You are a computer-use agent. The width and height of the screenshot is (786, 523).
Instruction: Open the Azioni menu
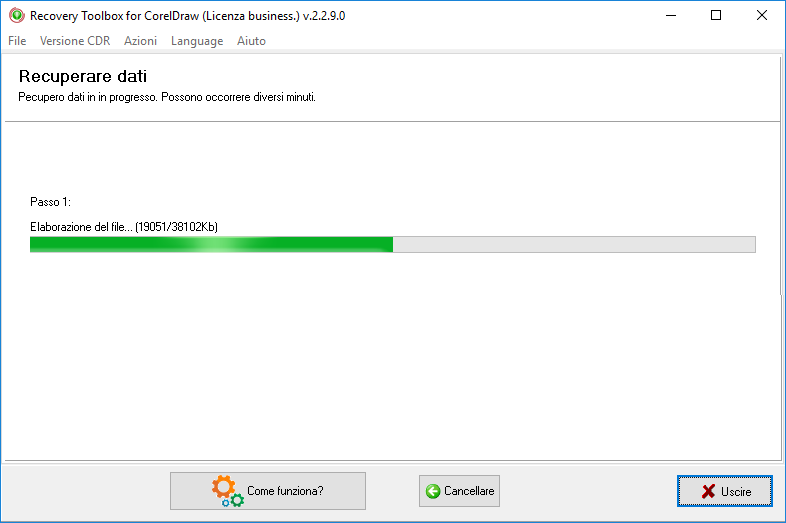140,41
